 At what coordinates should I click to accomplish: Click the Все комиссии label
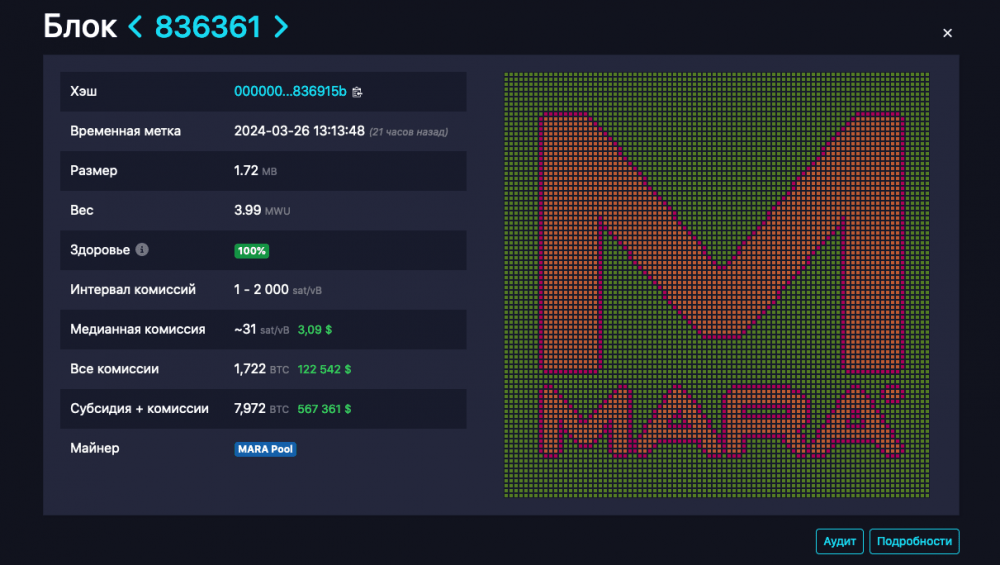[115, 369]
